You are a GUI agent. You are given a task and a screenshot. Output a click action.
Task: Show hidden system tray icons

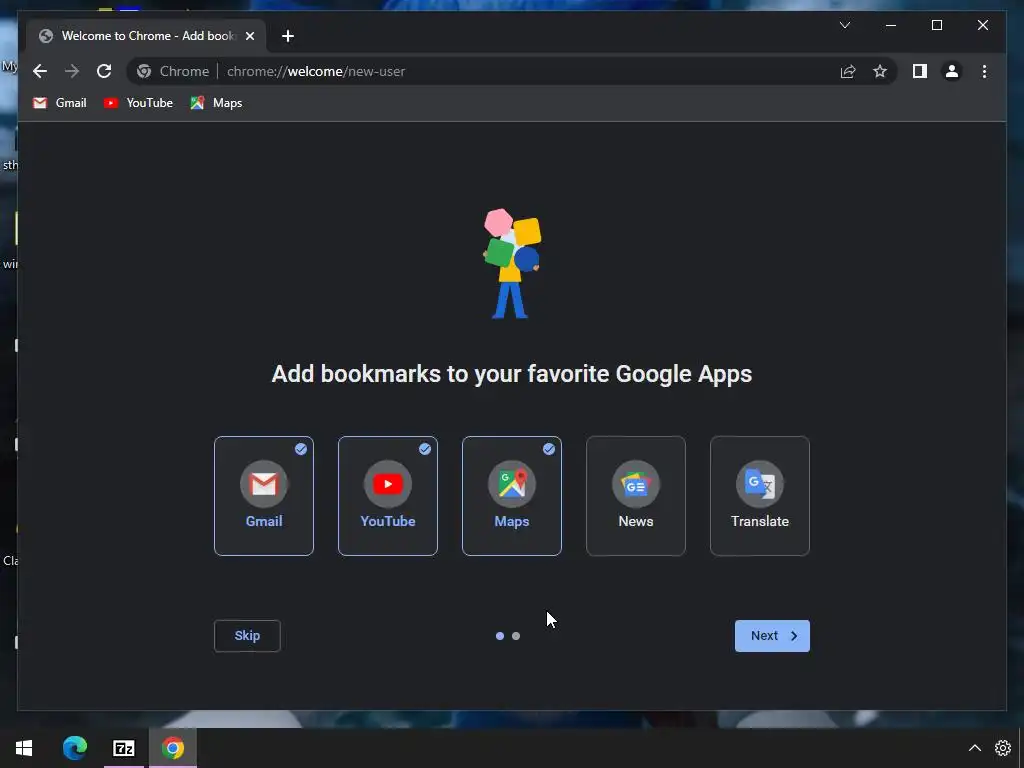coord(974,748)
